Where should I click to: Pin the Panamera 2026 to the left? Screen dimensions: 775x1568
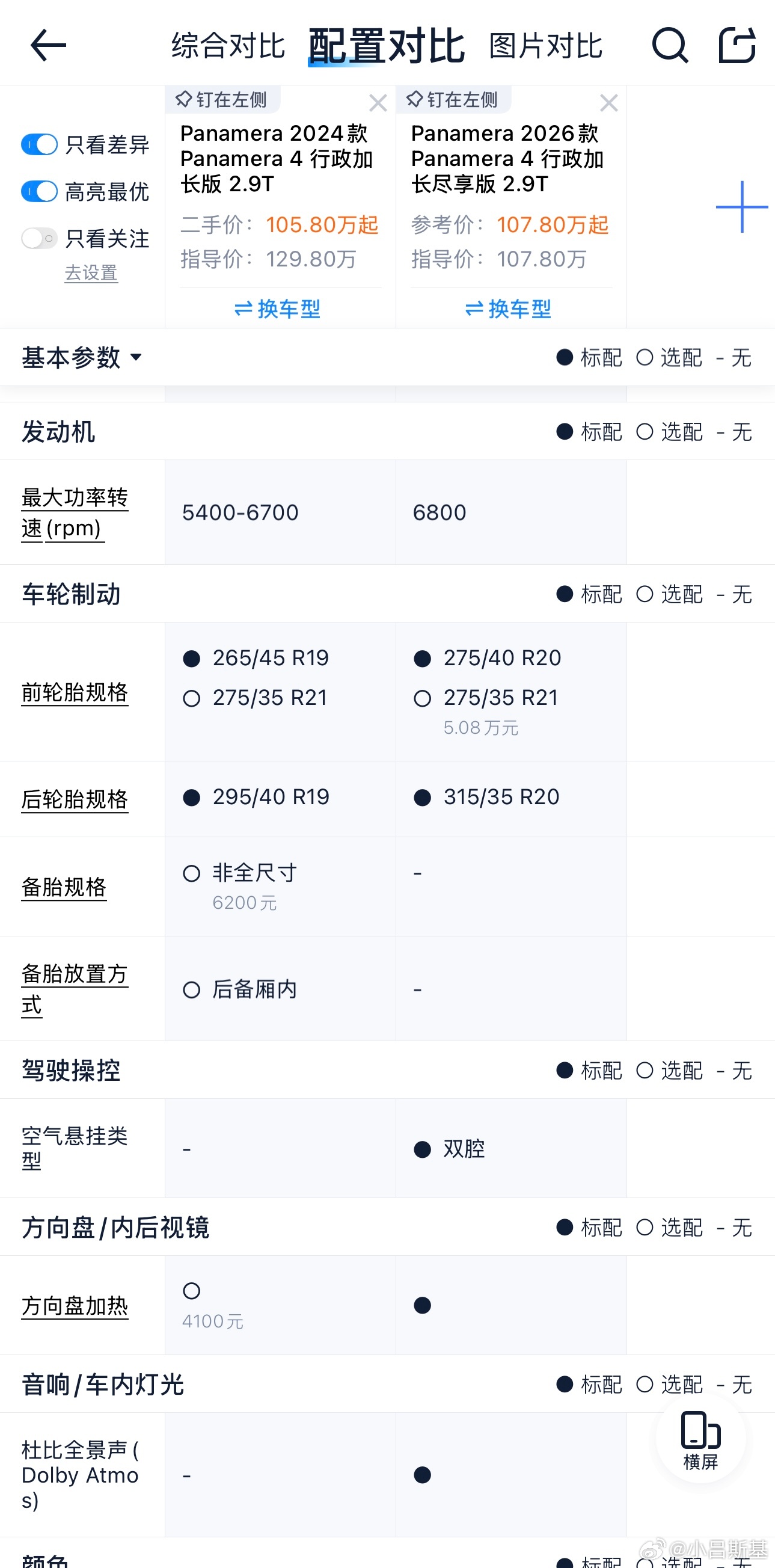(x=452, y=99)
